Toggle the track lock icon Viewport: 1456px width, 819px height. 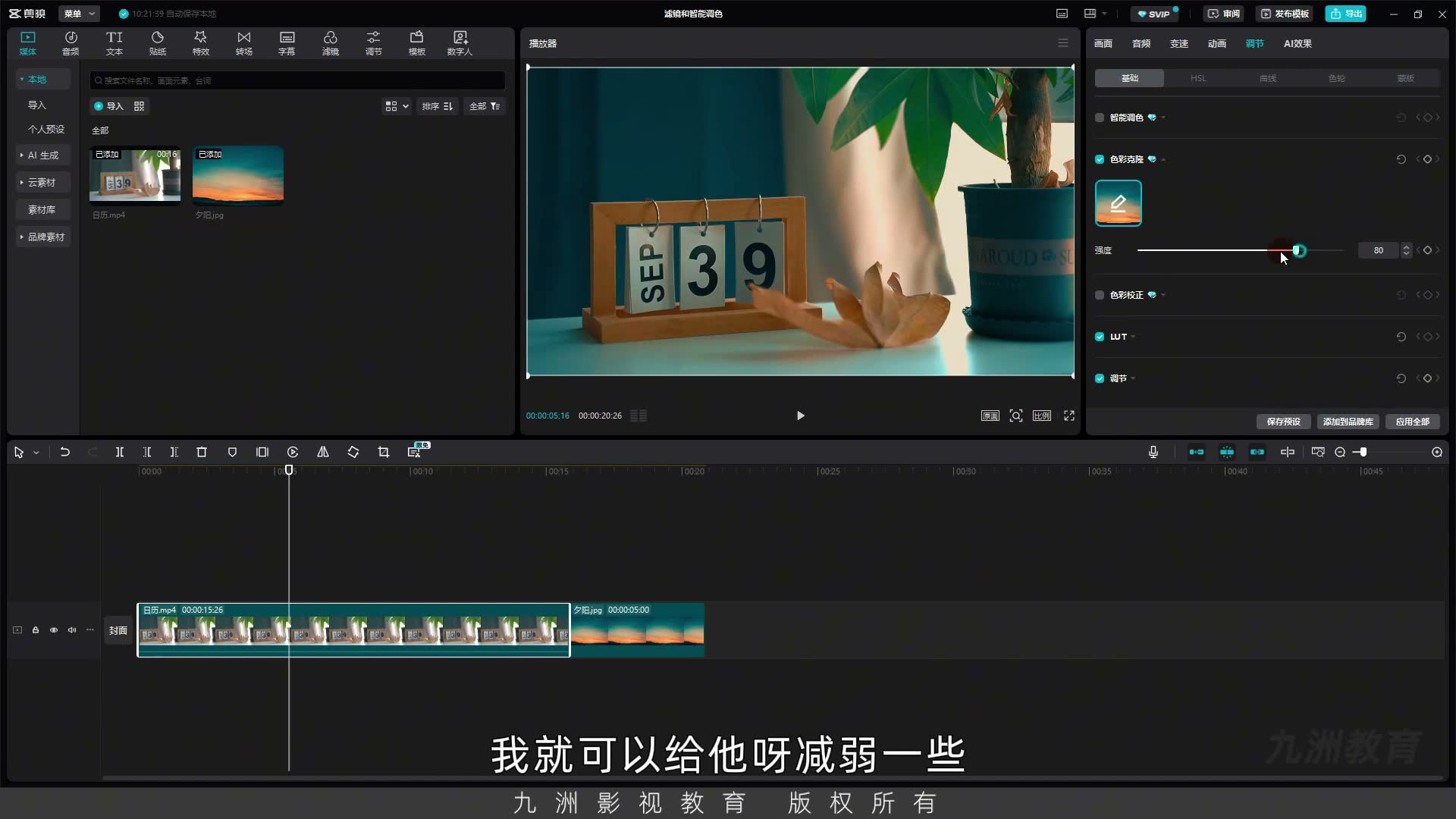click(36, 630)
